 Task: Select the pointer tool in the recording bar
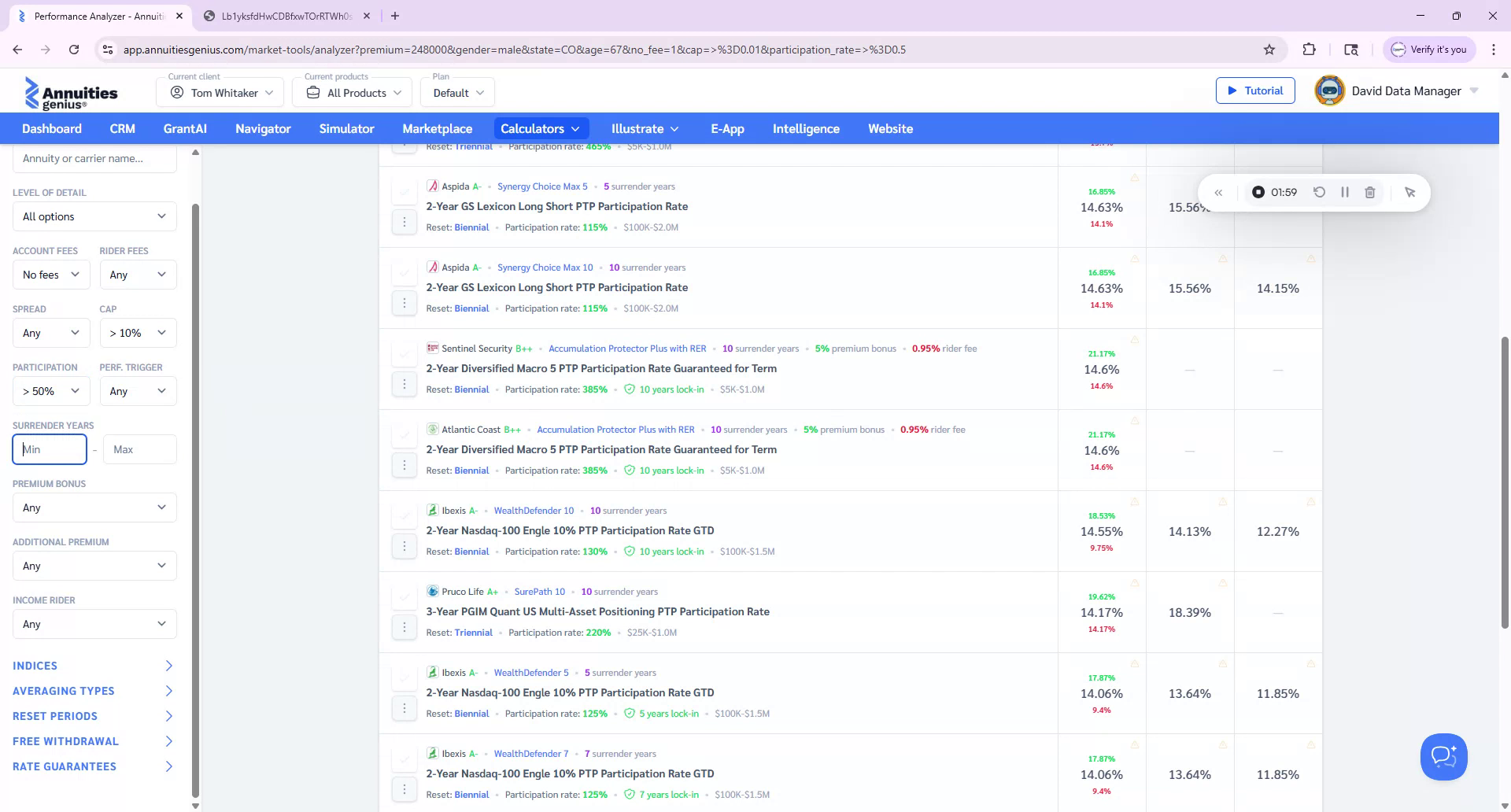1409,192
